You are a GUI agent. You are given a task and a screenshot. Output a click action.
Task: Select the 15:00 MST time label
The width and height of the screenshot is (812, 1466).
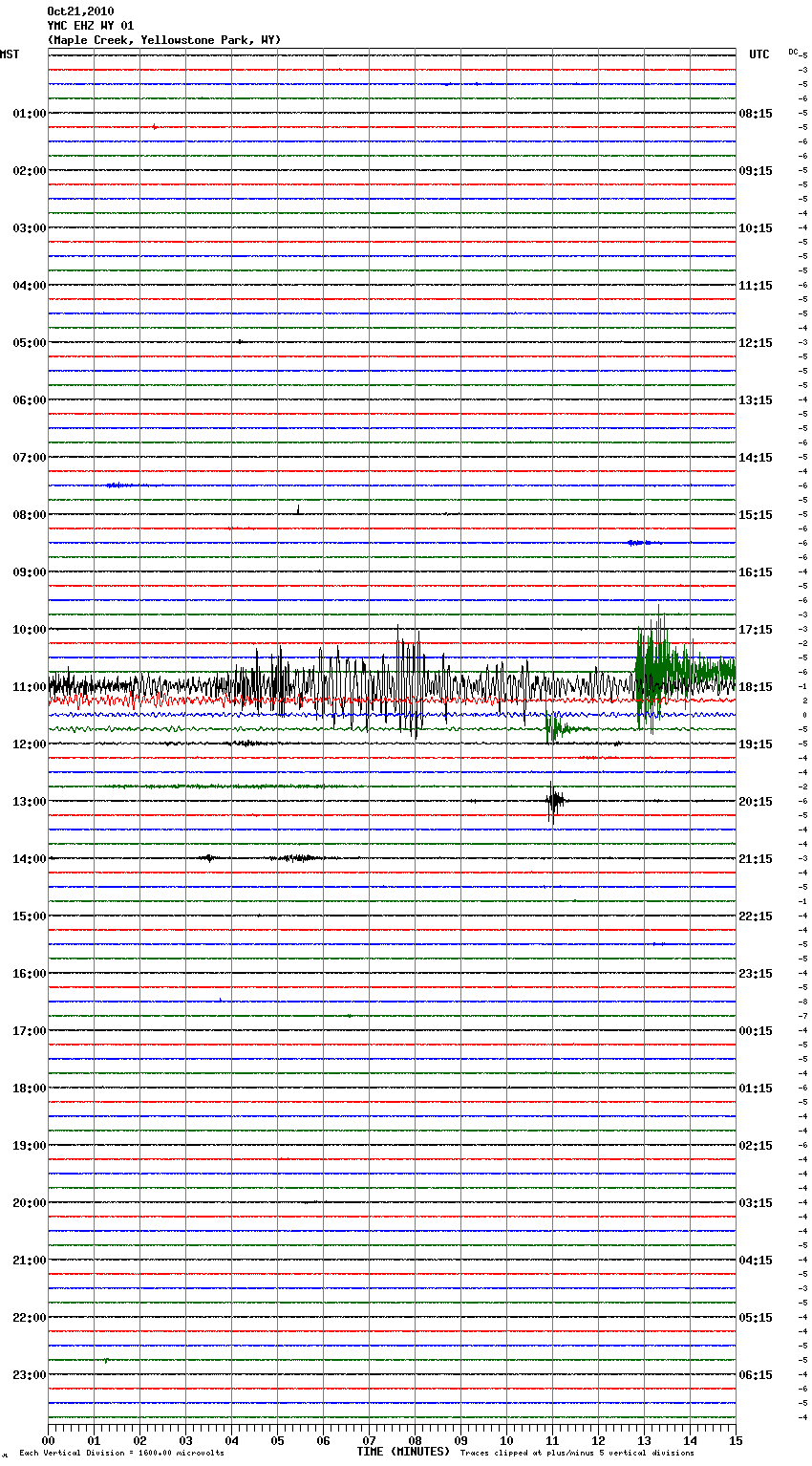point(29,916)
